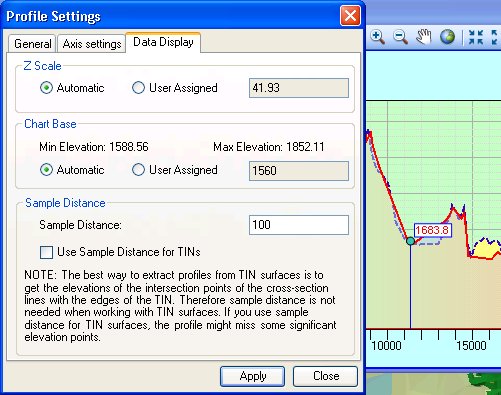
Task: Click the Apply button
Action: point(252,376)
